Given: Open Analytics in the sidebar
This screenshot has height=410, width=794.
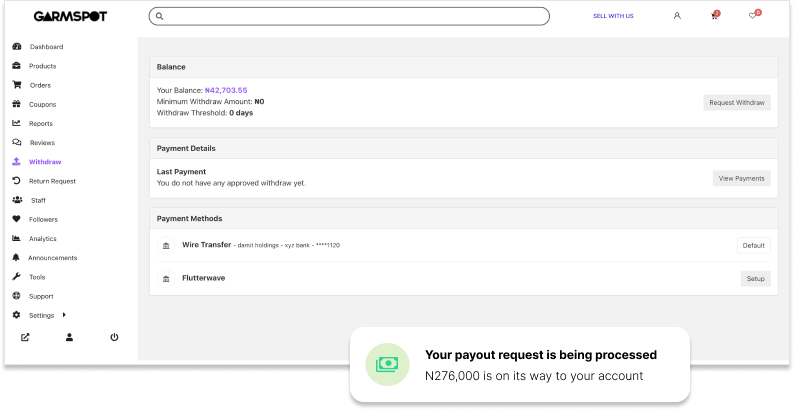Looking at the screenshot, I should point(43,239).
